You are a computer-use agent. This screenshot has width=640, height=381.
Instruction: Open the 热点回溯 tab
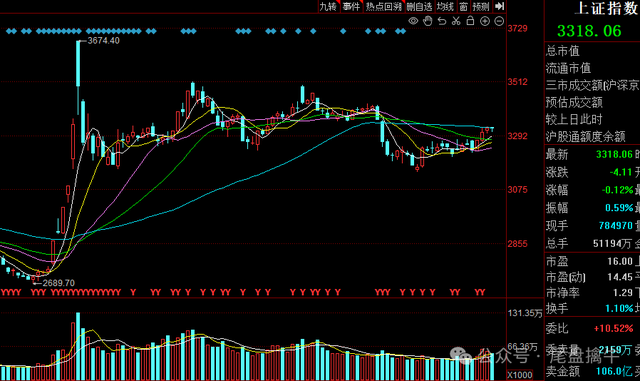coord(384,6)
